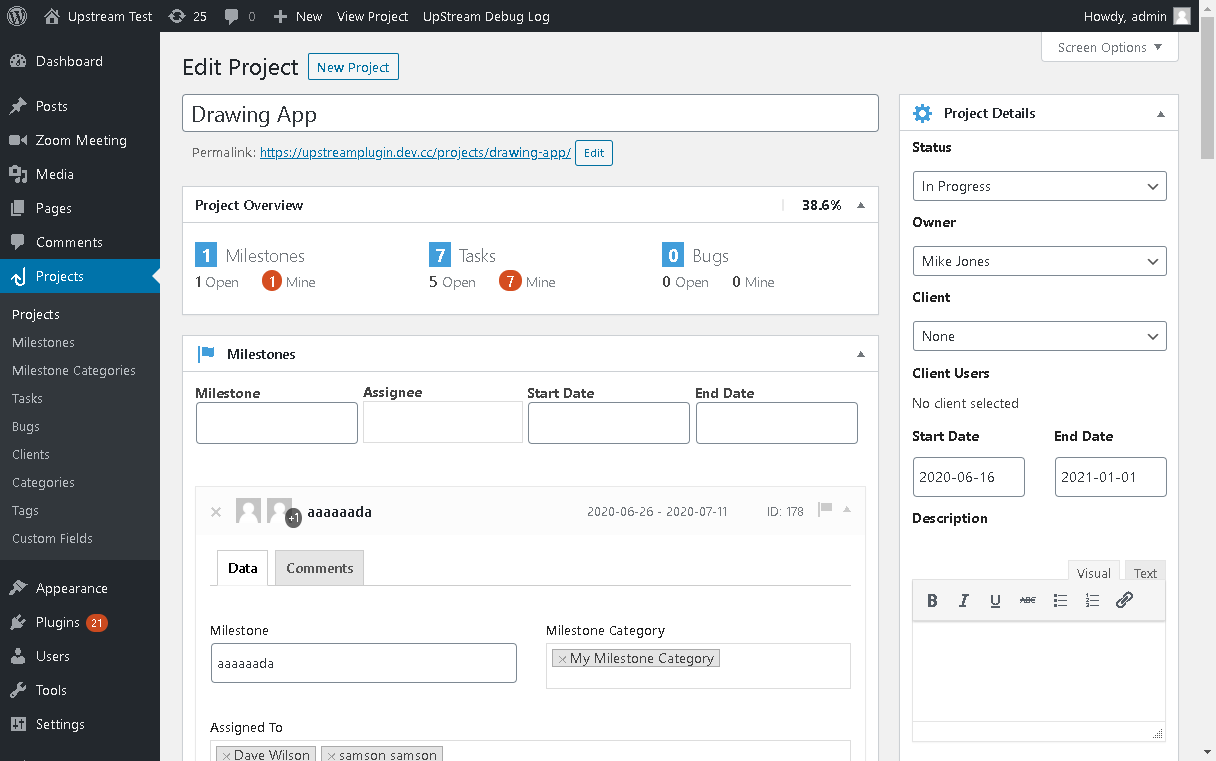1216x761 pixels.
Task: Open the Owner dropdown showing Mike Jones
Action: tap(1039, 261)
